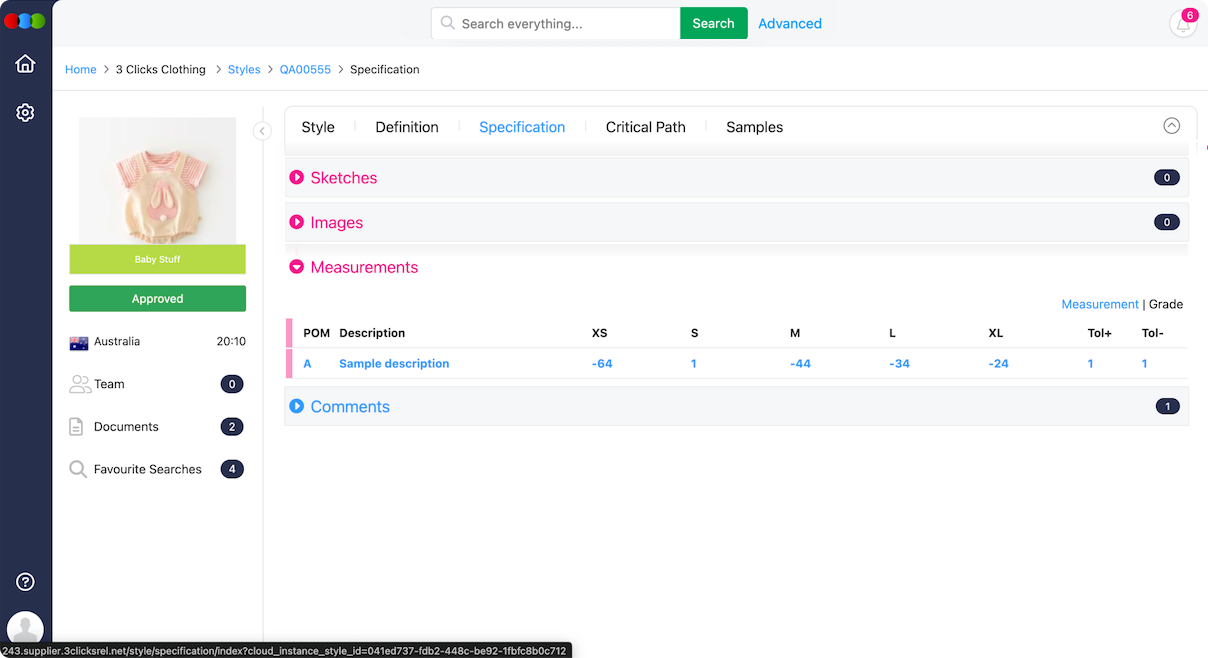Viewport: 1208px width, 658px height.
Task: Open the Documents file icon
Action: pos(76,427)
